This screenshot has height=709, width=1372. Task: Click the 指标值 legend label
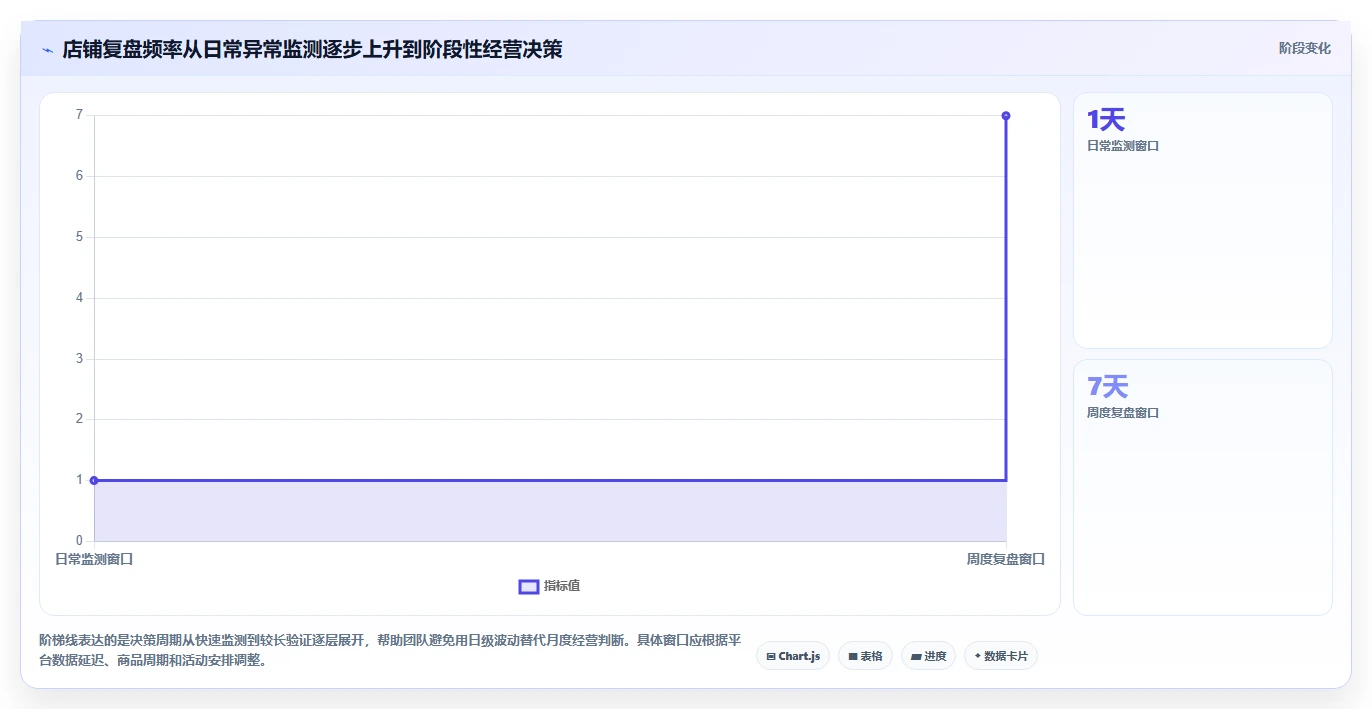point(562,586)
